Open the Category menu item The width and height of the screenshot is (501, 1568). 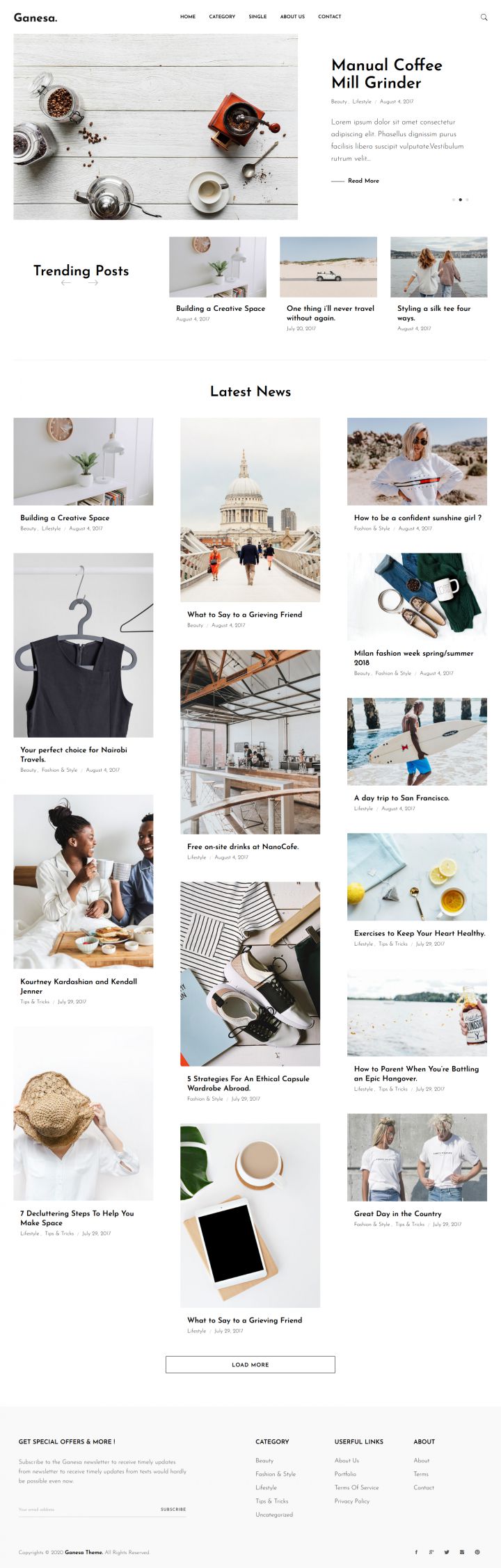point(222,17)
